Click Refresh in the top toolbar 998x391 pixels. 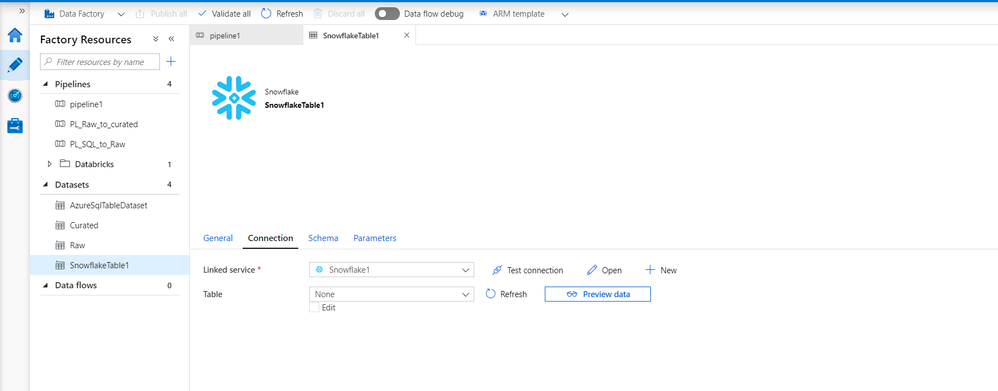pyautogui.click(x=282, y=13)
